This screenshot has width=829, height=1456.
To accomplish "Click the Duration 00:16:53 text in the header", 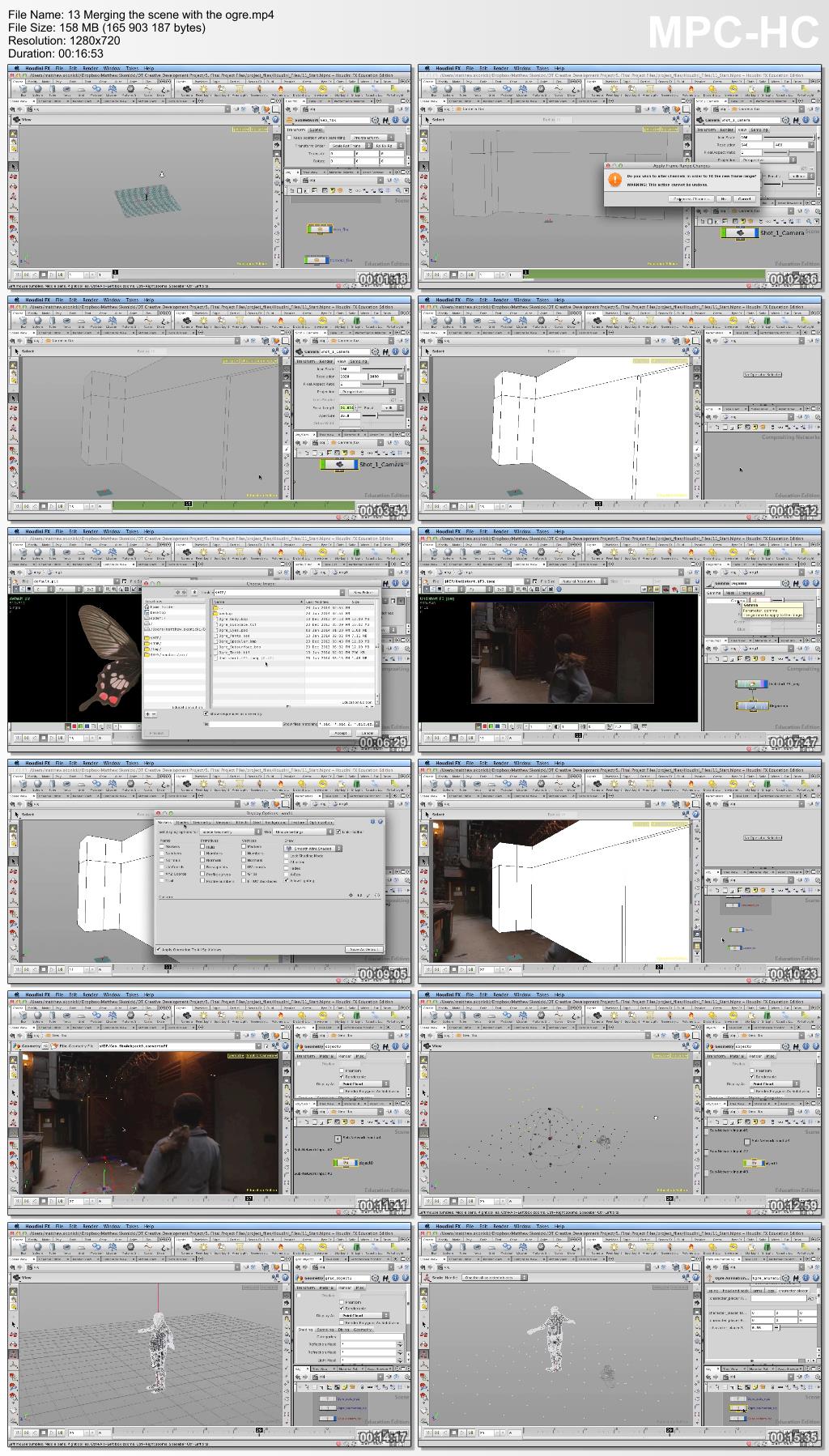I will pos(56,53).
